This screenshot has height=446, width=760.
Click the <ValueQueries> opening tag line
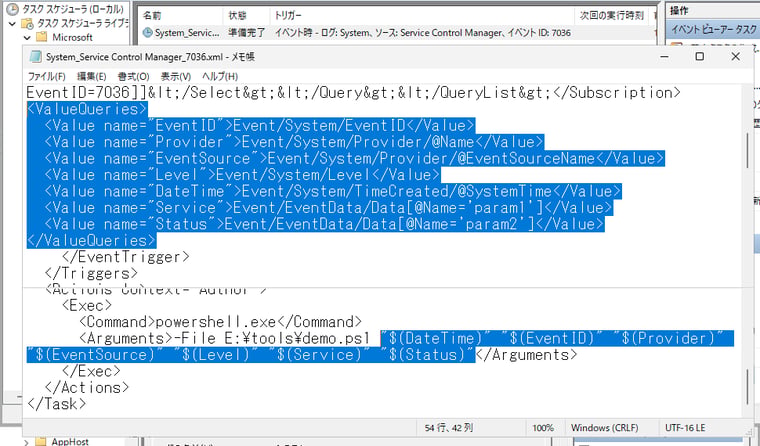(87, 109)
